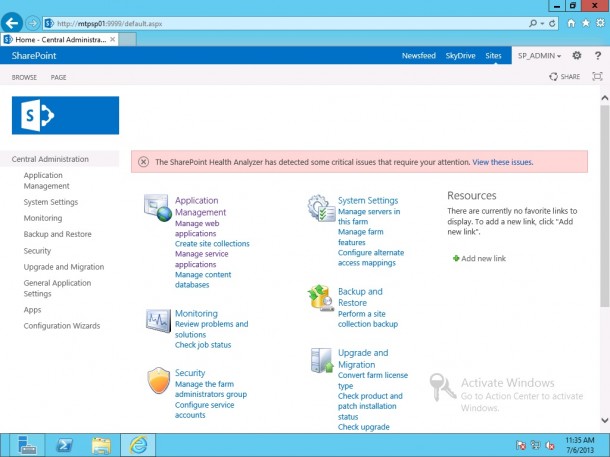Image resolution: width=610 pixels, height=457 pixels.
Task: Go to Newsfeed in top bar
Action: (419, 56)
